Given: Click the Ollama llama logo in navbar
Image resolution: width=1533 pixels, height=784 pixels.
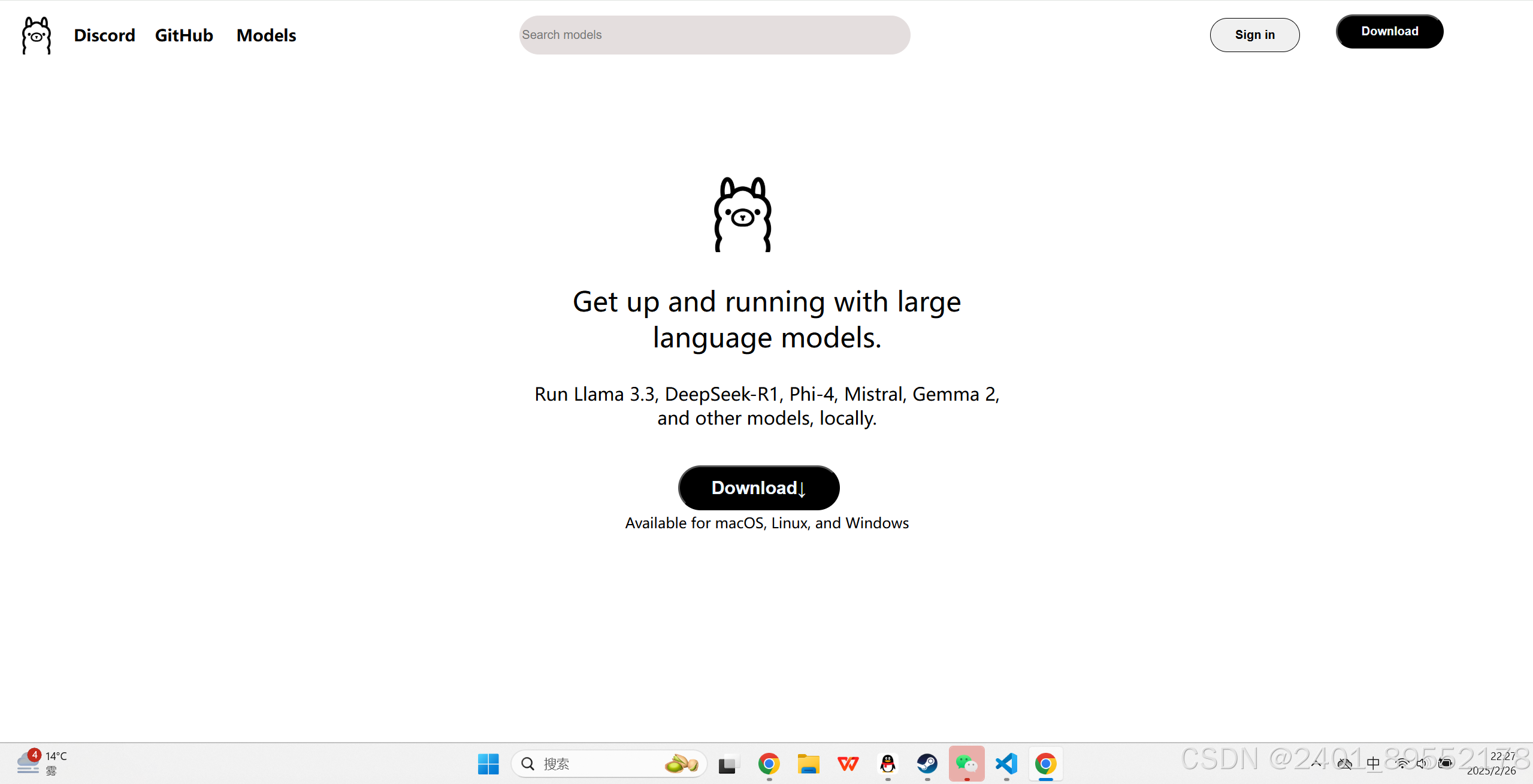Looking at the screenshot, I should click(x=37, y=35).
